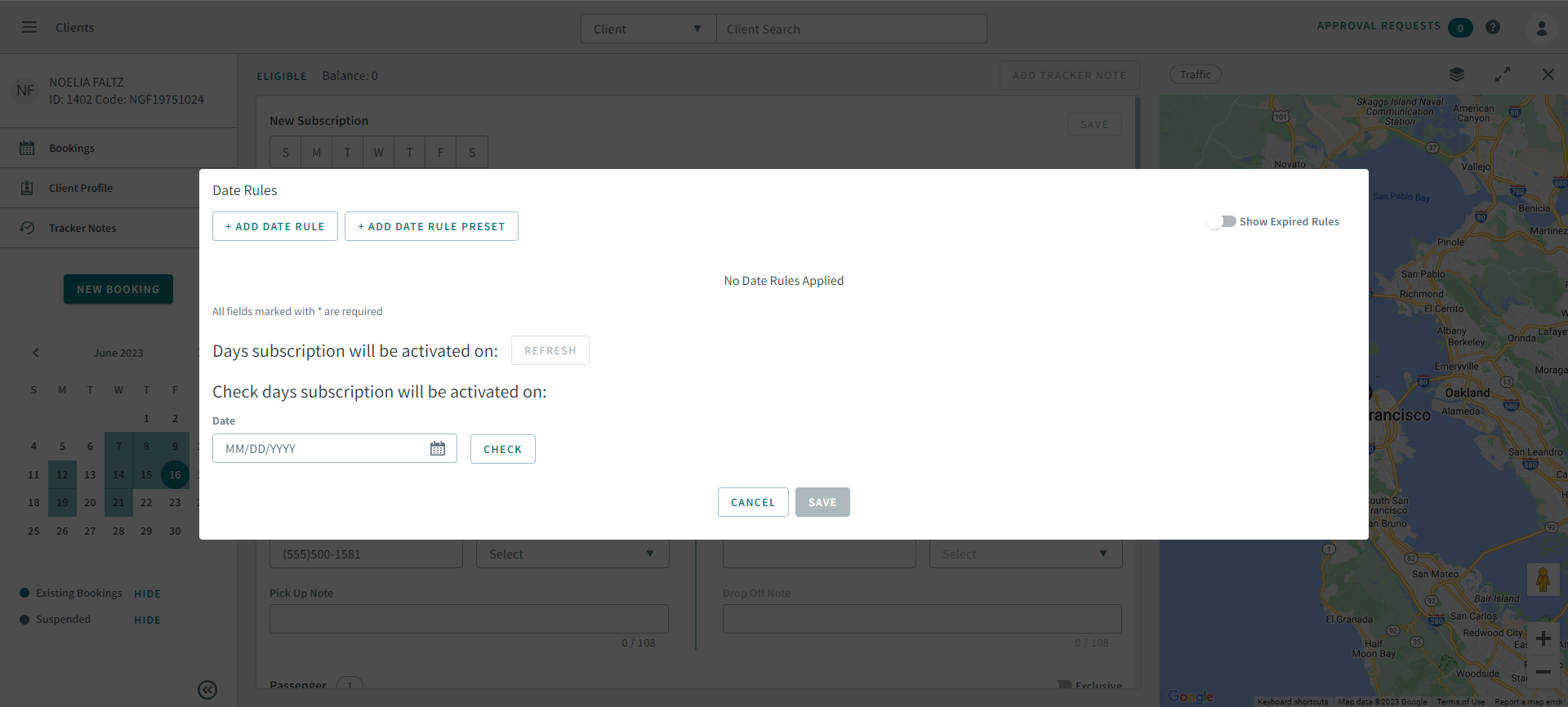Screen dimensions: 1568x707
Task: Click the Pick Up Note field
Action: (469, 619)
